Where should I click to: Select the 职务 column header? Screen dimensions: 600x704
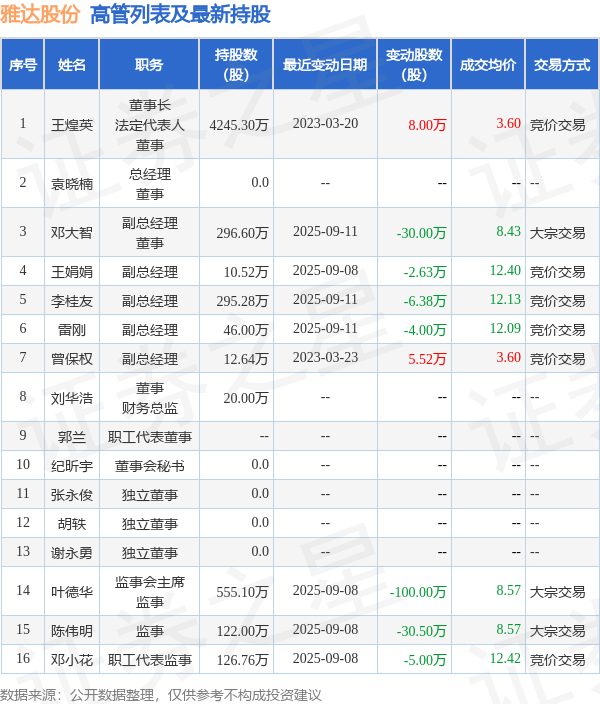tap(149, 65)
